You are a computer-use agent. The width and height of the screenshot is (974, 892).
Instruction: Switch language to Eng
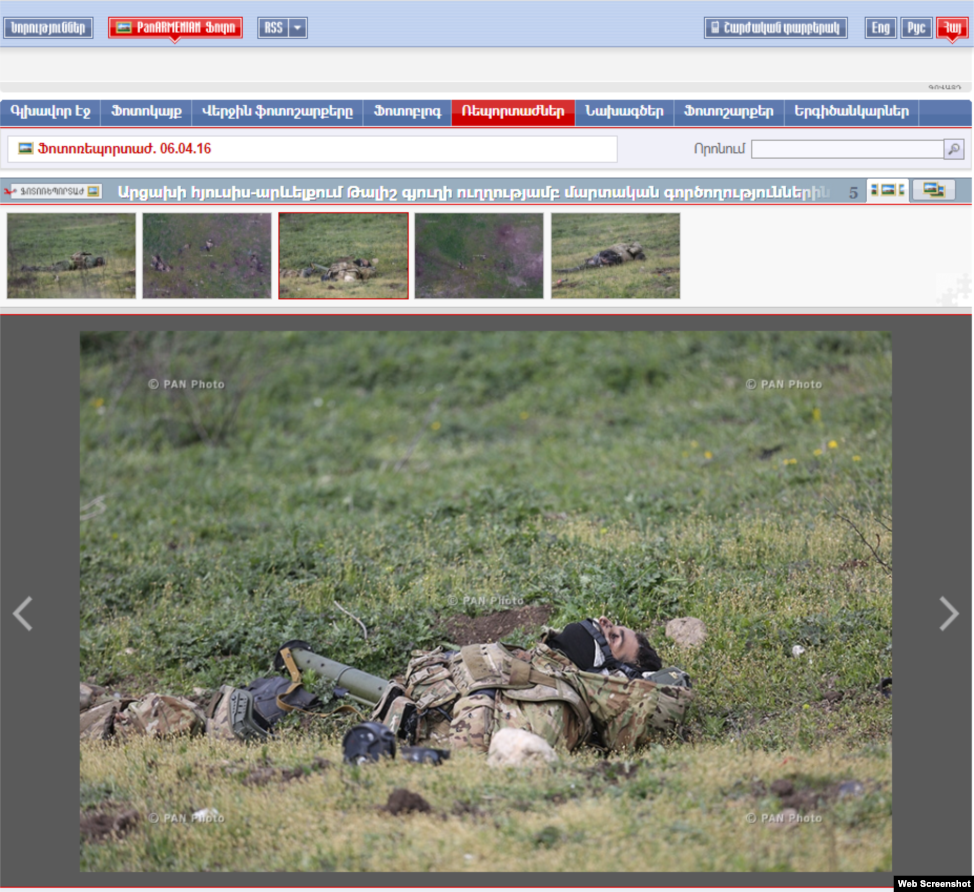[x=880, y=28]
